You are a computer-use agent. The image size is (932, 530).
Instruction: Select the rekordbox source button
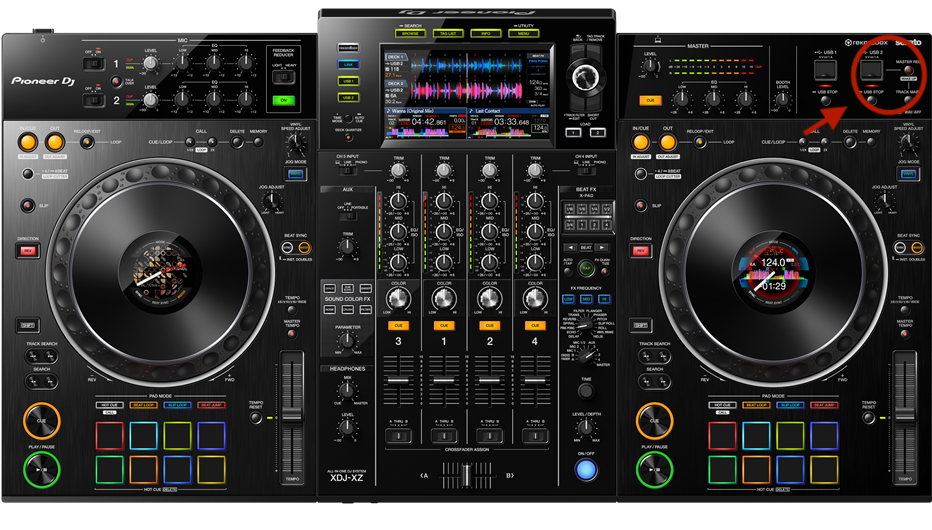tap(348, 48)
